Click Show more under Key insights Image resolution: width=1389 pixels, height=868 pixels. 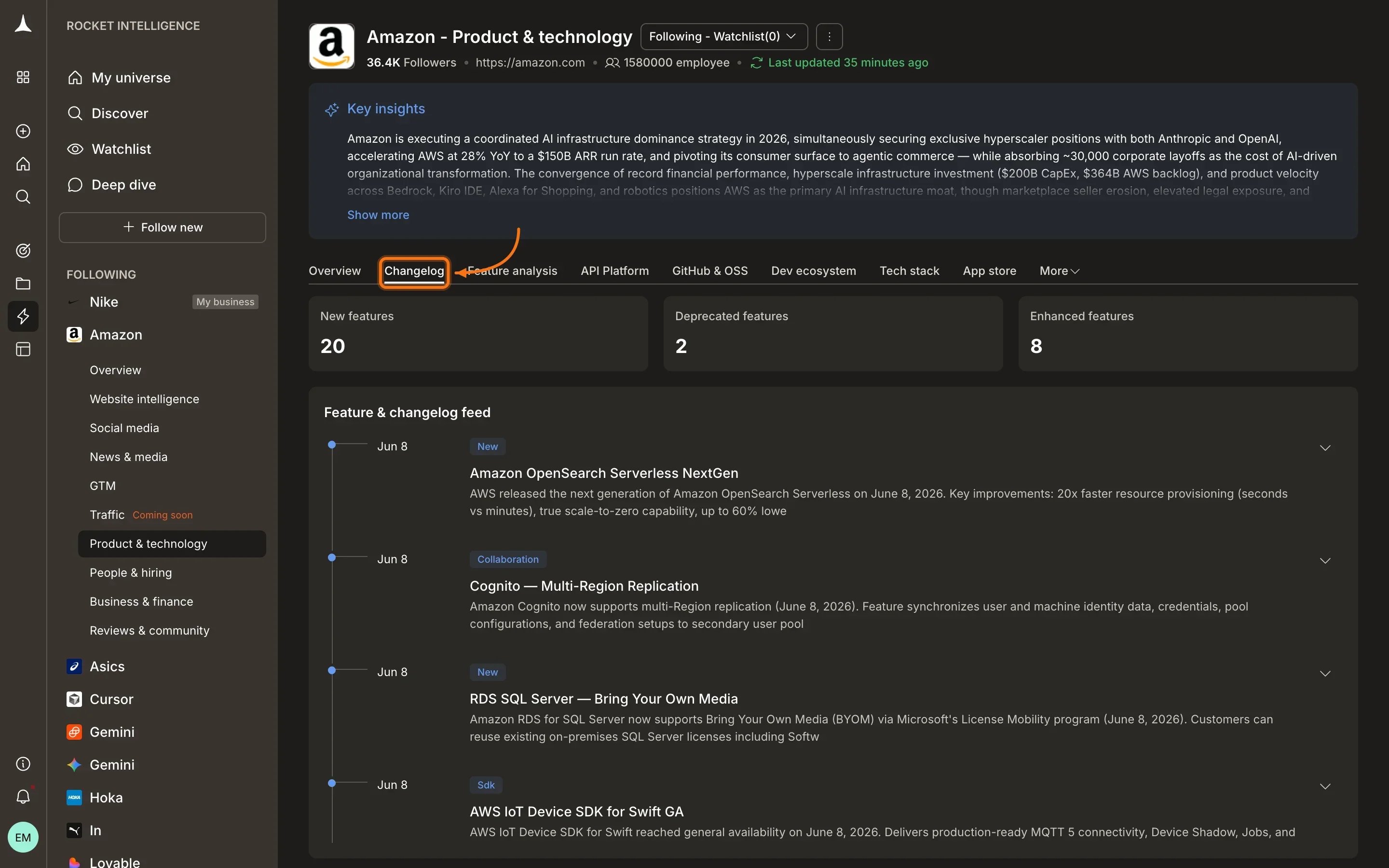pyautogui.click(x=378, y=215)
